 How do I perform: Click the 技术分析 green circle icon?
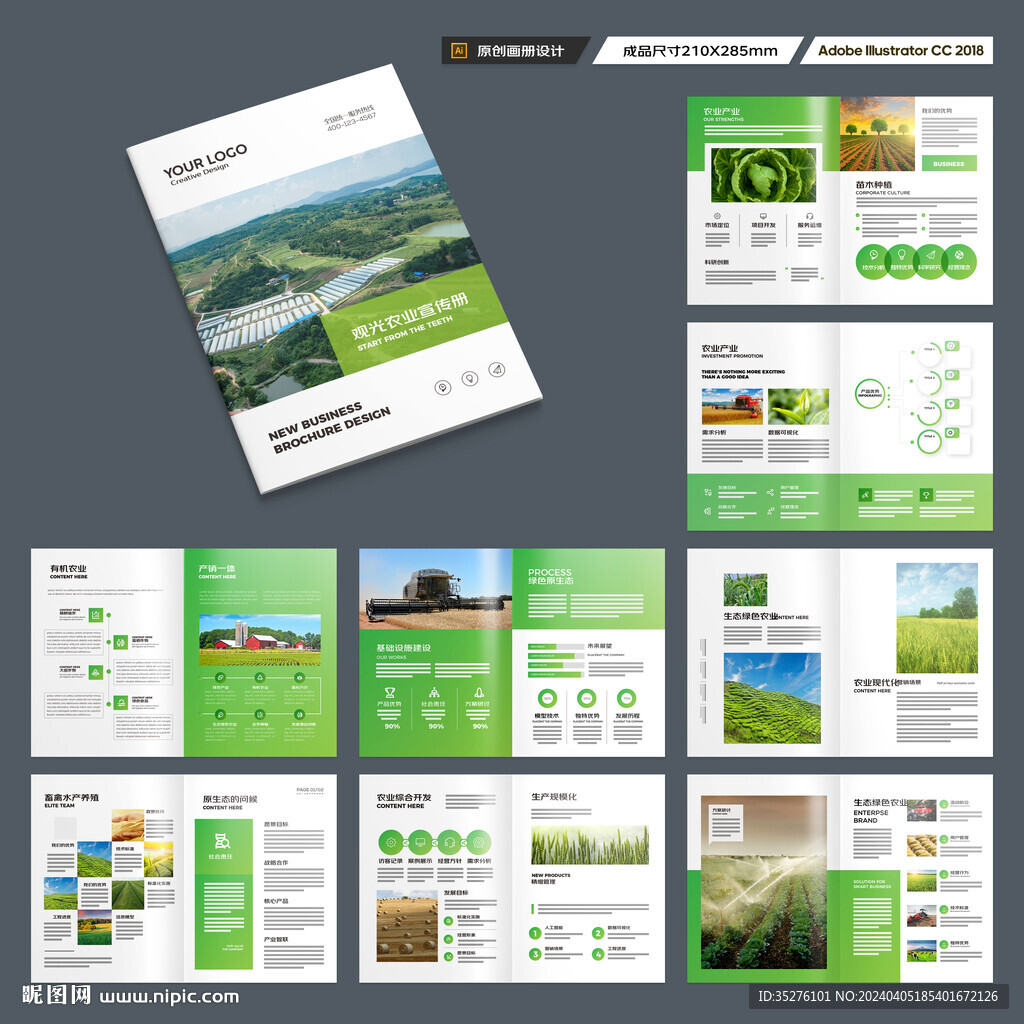[873, 261]
